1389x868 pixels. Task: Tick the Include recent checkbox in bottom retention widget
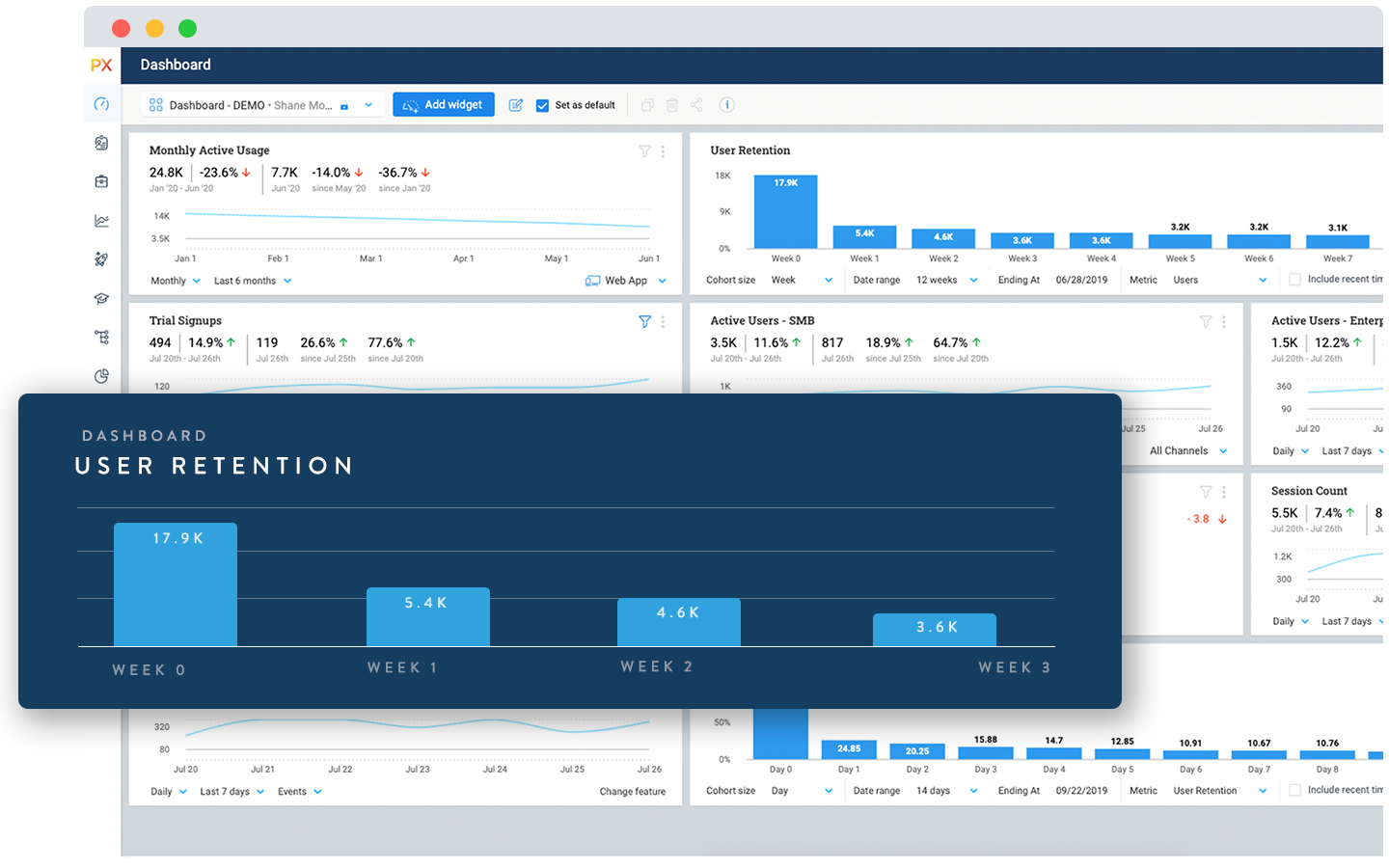(x=1294, y=790)
